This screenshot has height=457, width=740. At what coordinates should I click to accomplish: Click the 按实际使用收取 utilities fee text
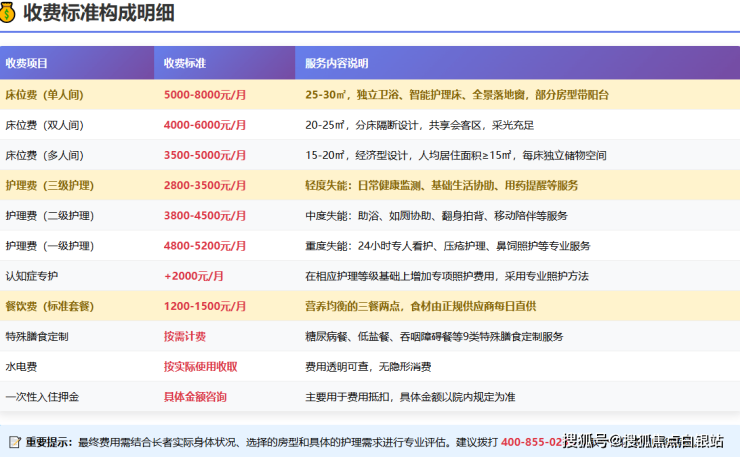[200, 366]
